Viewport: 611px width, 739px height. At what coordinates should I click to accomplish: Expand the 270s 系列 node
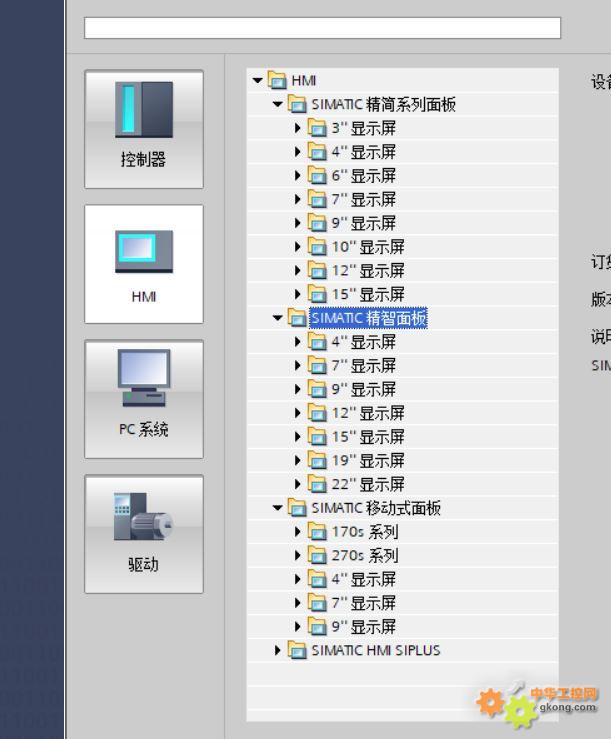click(297, 555)
